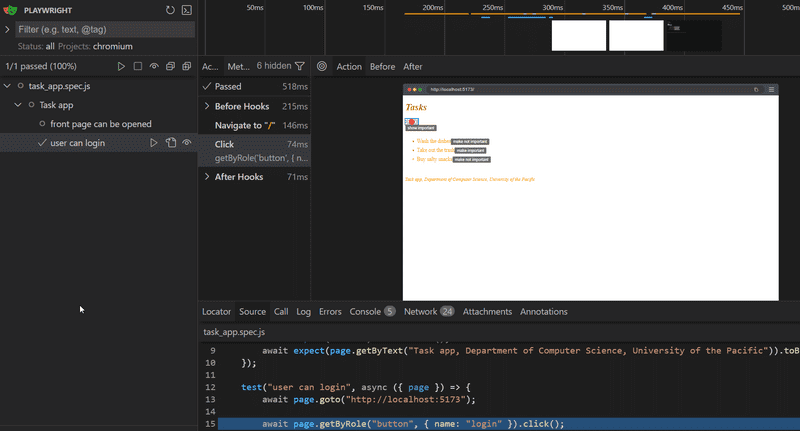Open the hidden actions filter icon

(x=300, y=66)
